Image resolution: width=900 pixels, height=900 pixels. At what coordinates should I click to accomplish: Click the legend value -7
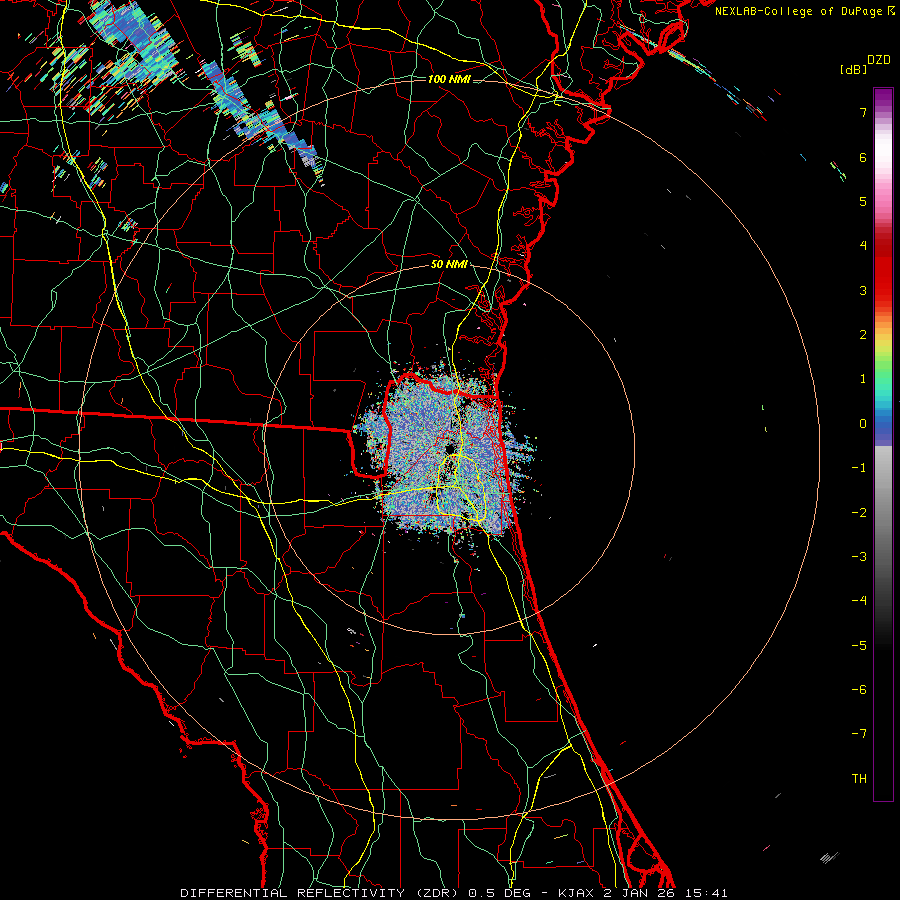coord(859,734)
